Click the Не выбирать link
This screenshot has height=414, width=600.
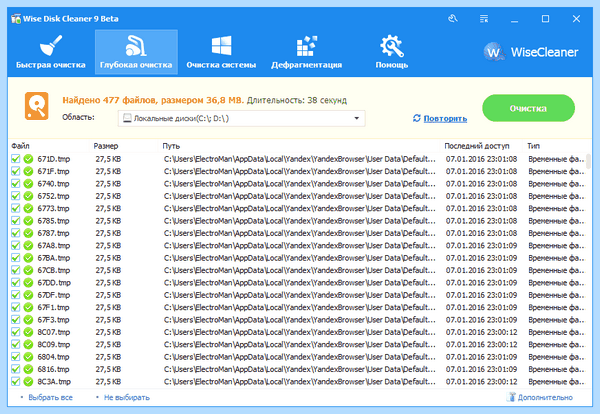[x=127, y=398]
